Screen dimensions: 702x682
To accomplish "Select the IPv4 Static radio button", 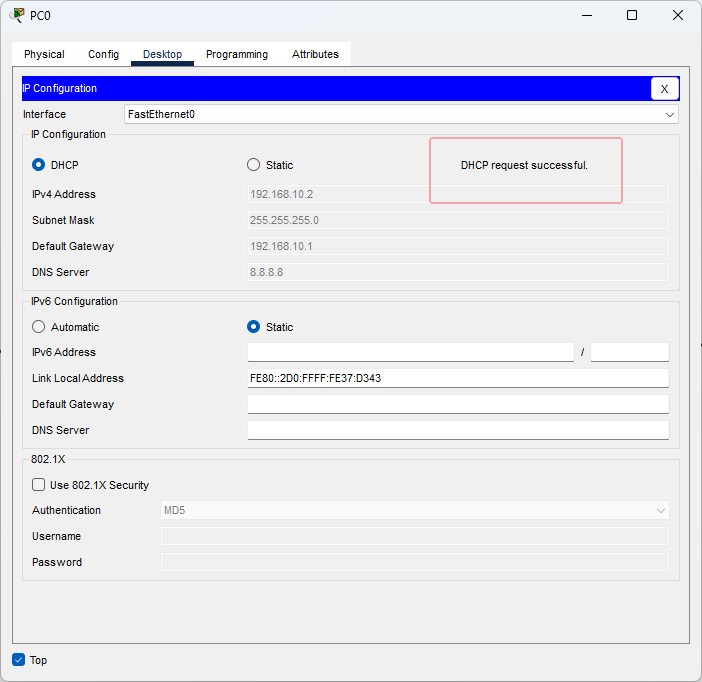I will 254,165.
